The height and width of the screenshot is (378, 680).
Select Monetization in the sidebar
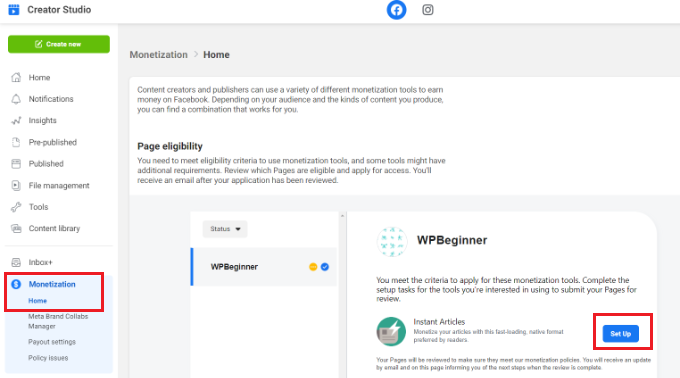click(x=52, y=284)
